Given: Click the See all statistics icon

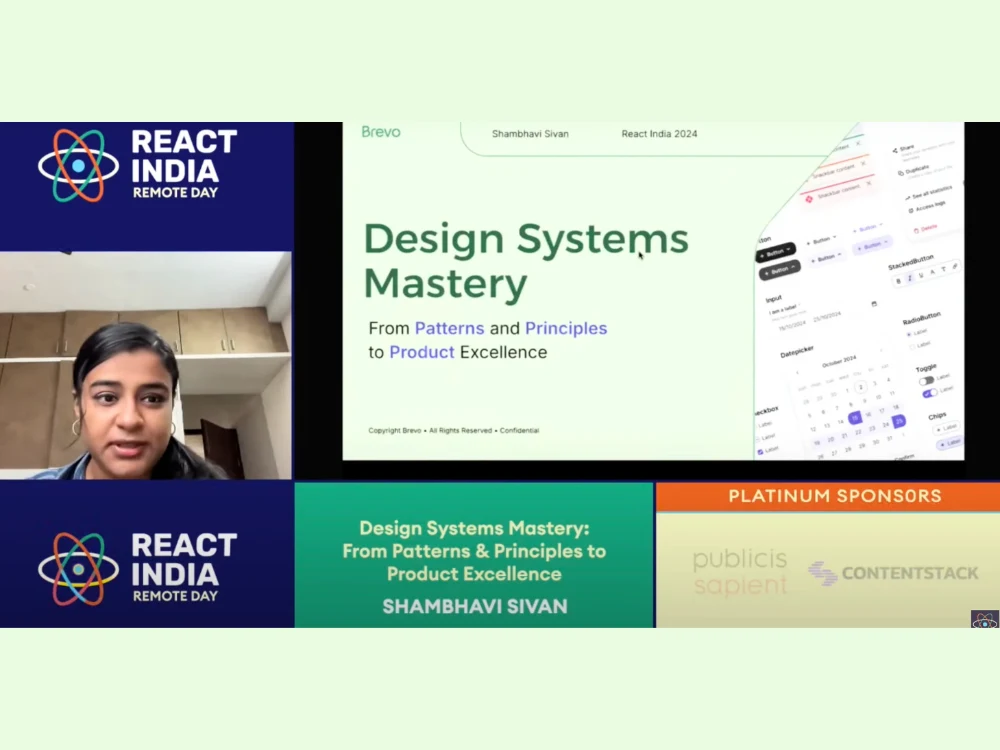Looking at the screenshot, I should (x=908, y=198).
